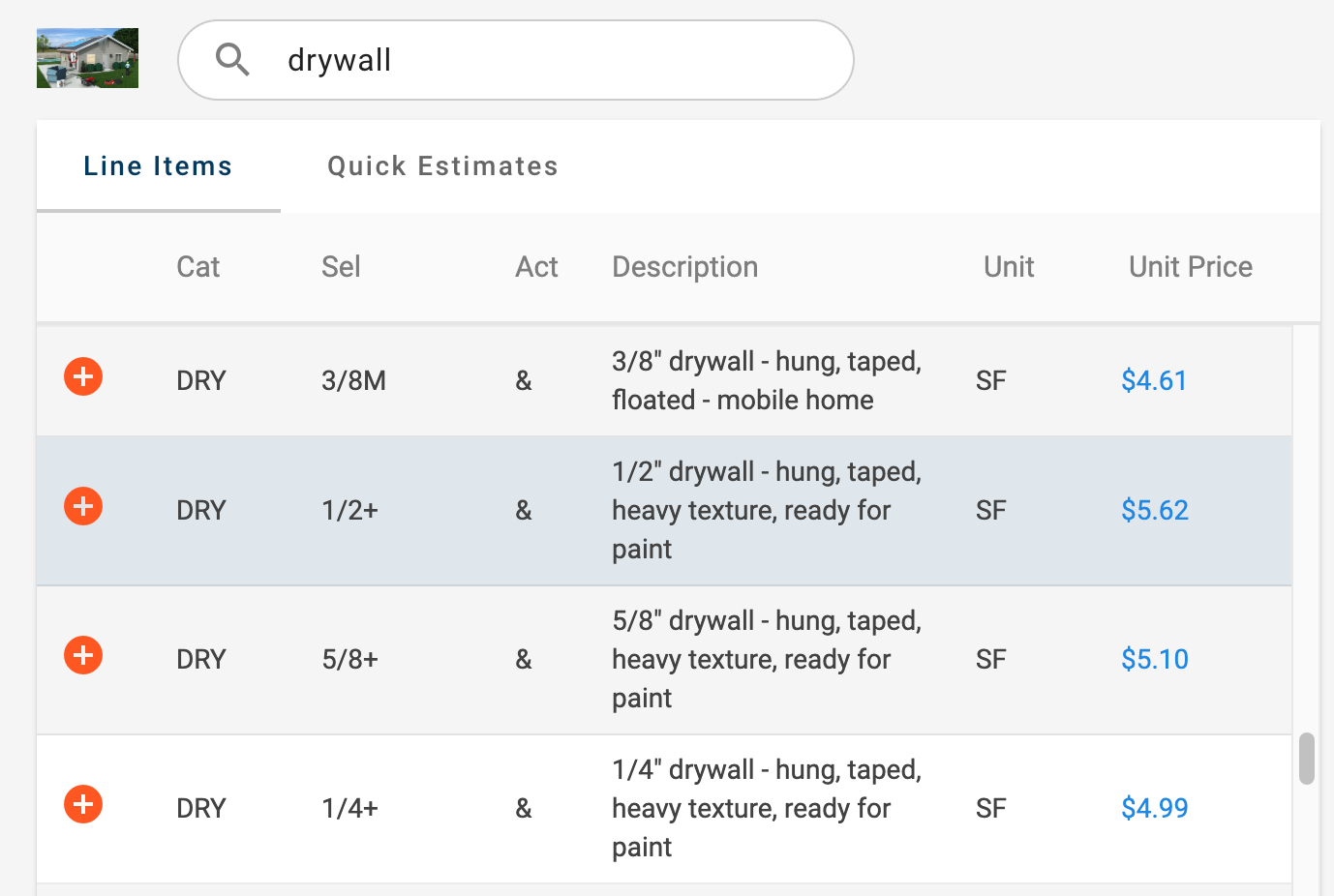Add the 3/8M drywall line item
The height and width of the screenshot is (896, 1334).
(x=83, y=376)
